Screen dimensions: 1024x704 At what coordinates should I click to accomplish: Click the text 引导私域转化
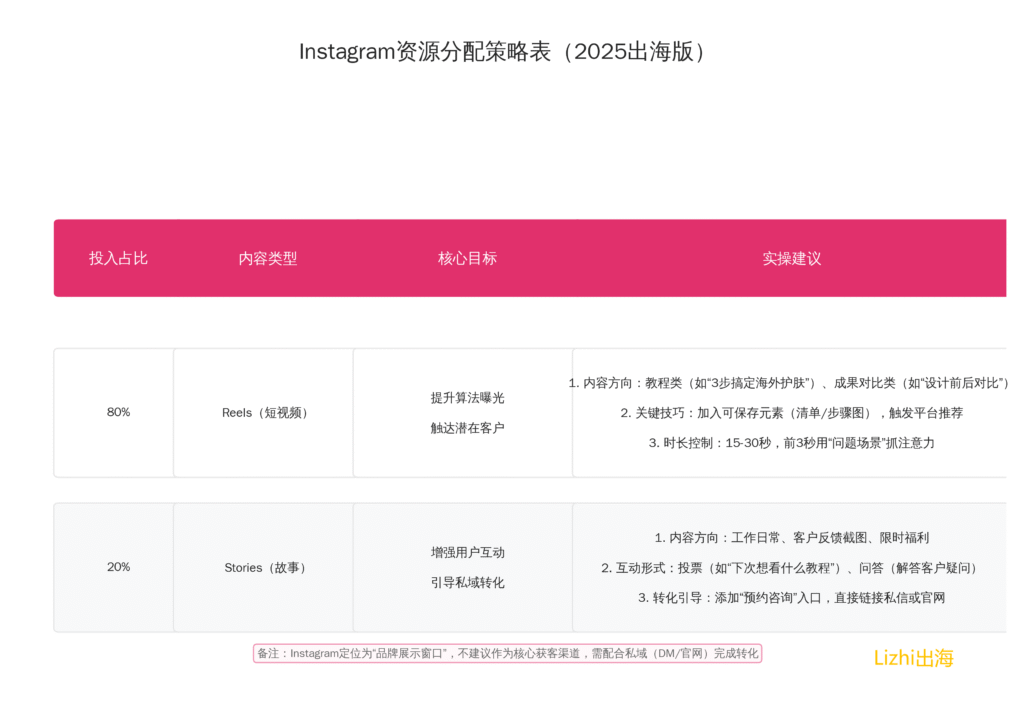[467, 583]
